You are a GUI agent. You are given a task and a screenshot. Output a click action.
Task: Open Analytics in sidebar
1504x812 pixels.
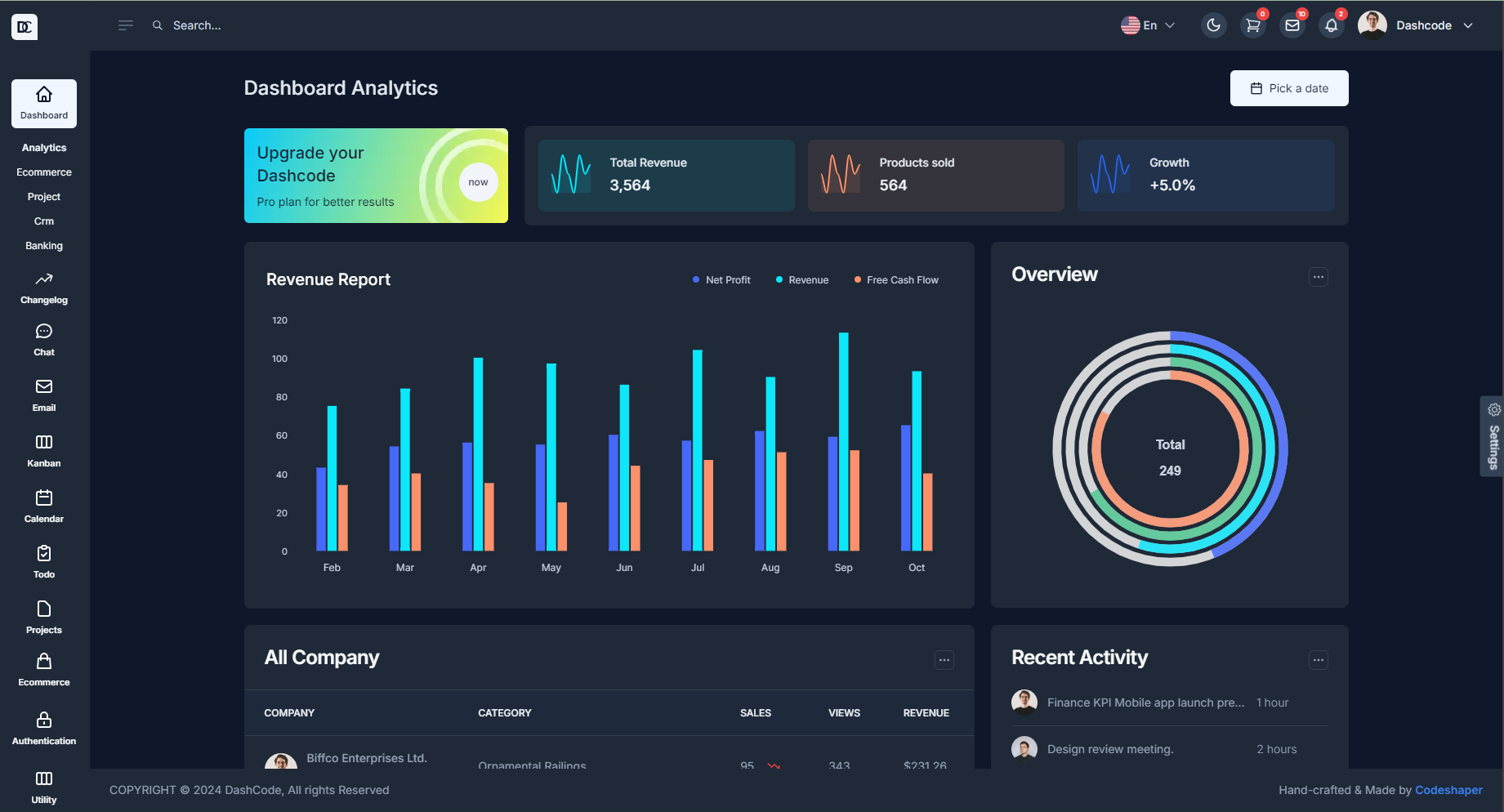[x=44, y=148]
